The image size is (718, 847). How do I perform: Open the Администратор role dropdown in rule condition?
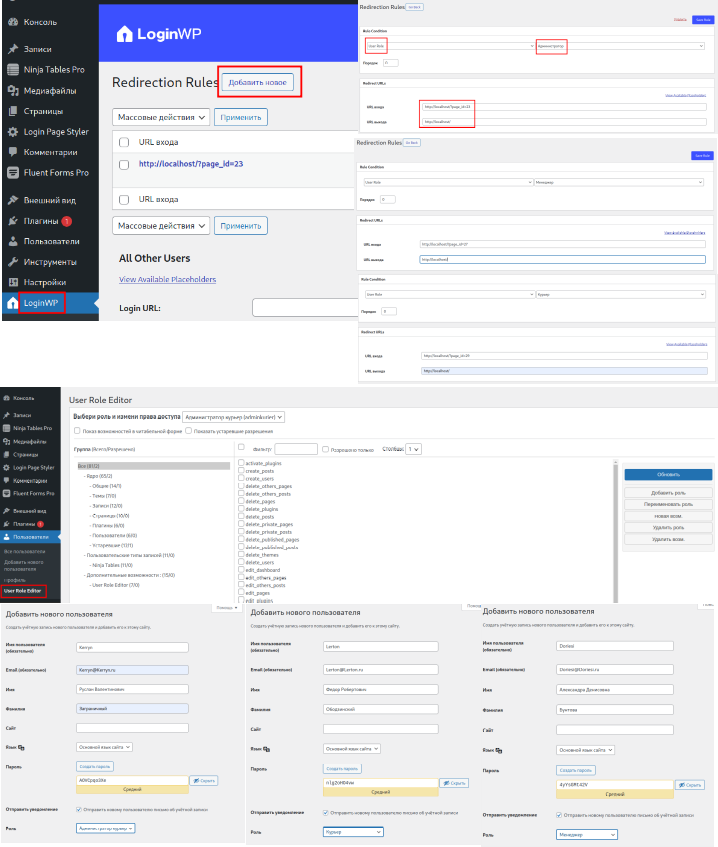pos(620,46)
